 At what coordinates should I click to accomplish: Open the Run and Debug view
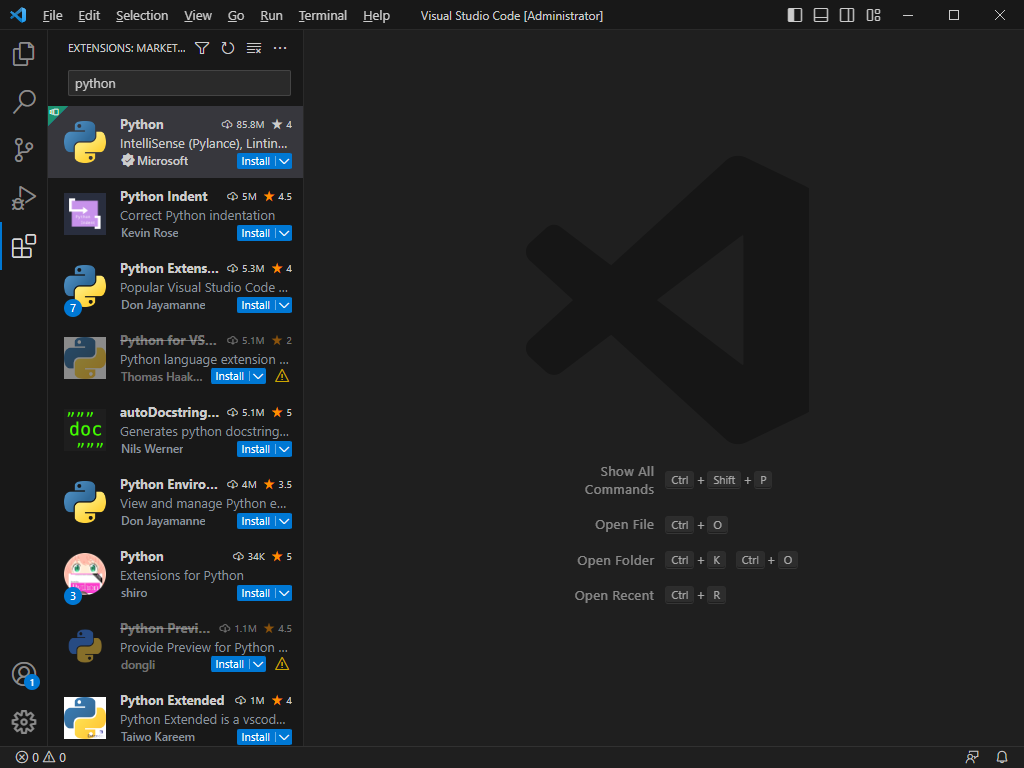point(24,198)
